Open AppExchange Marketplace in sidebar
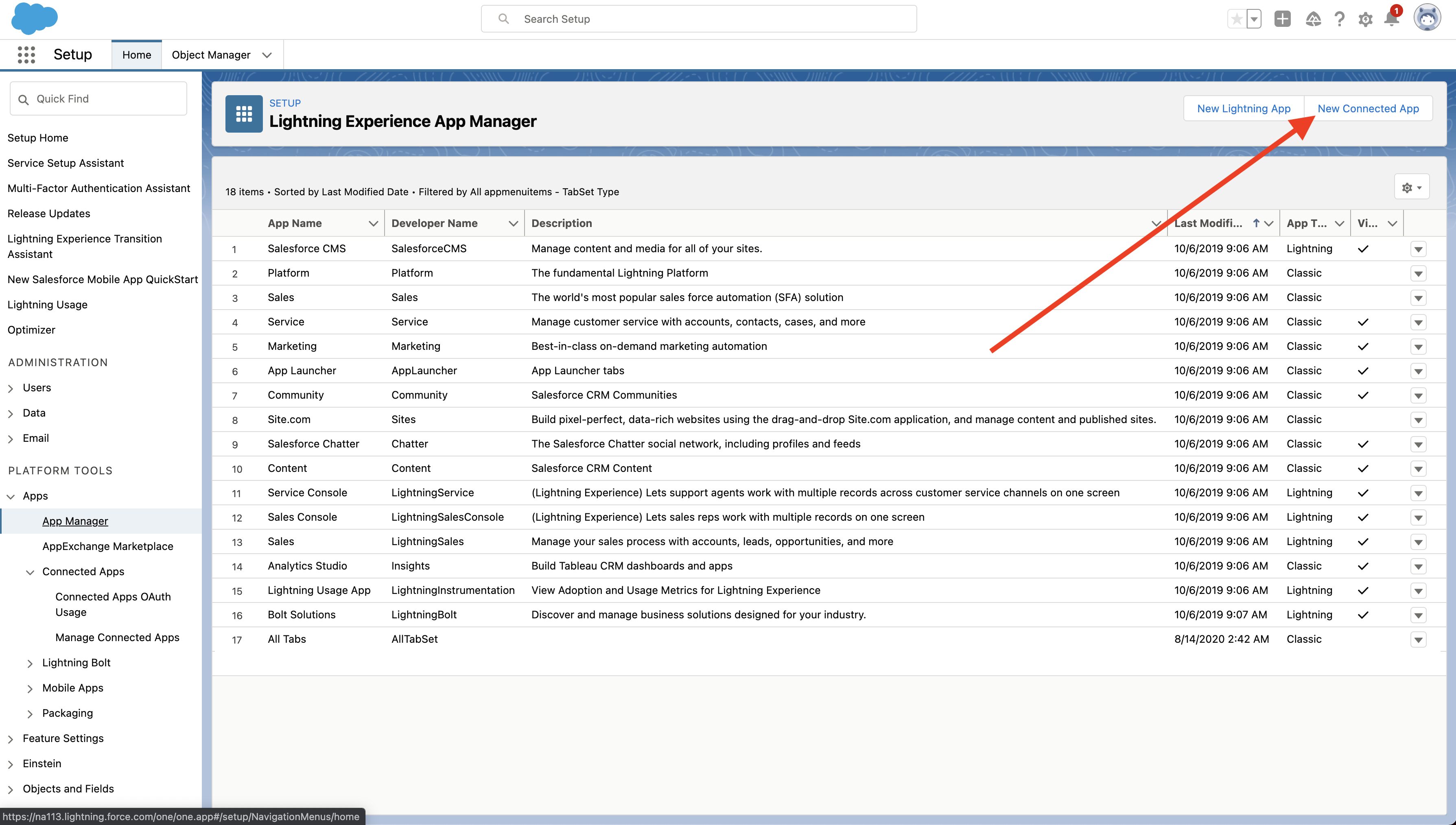The width and height of the screenshot is (1456, 825). coord(108,546)
